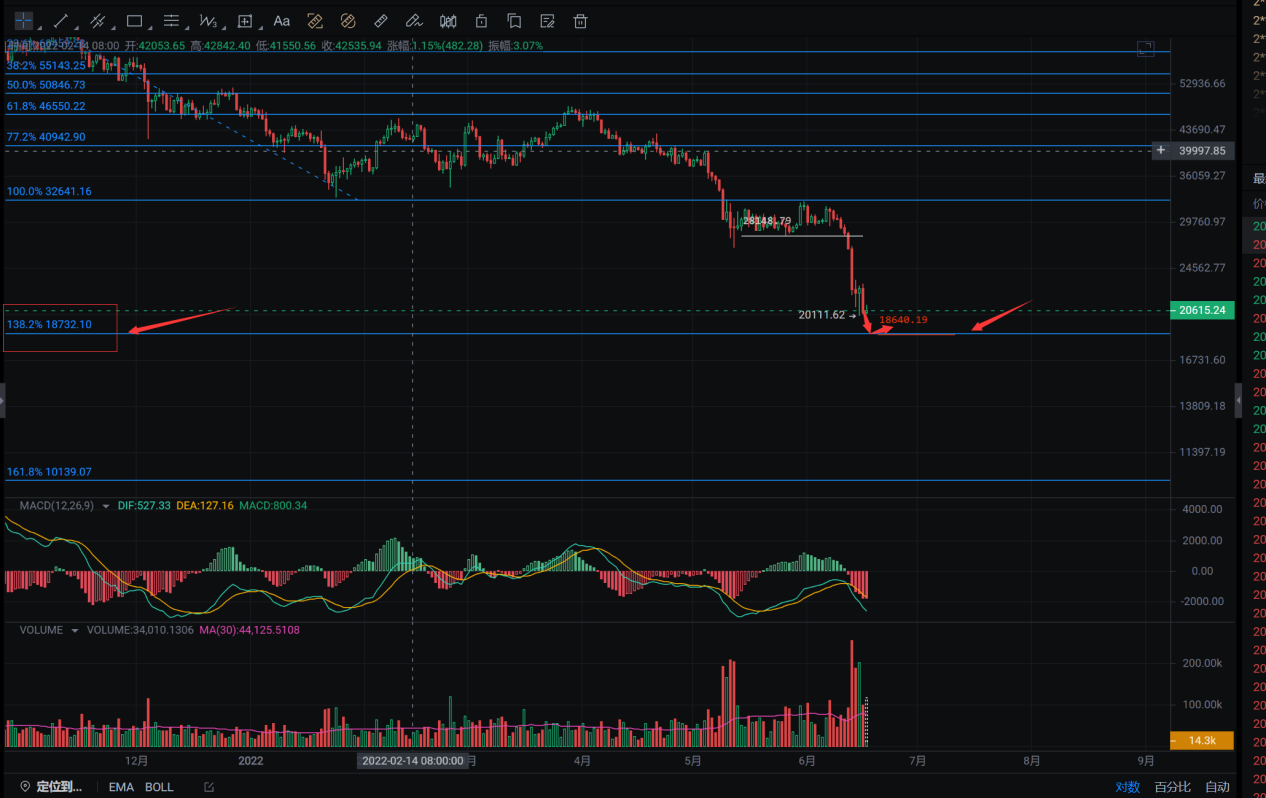Click the 20111.62 low price annotation
1266x798 pixels.
(822, 315)
